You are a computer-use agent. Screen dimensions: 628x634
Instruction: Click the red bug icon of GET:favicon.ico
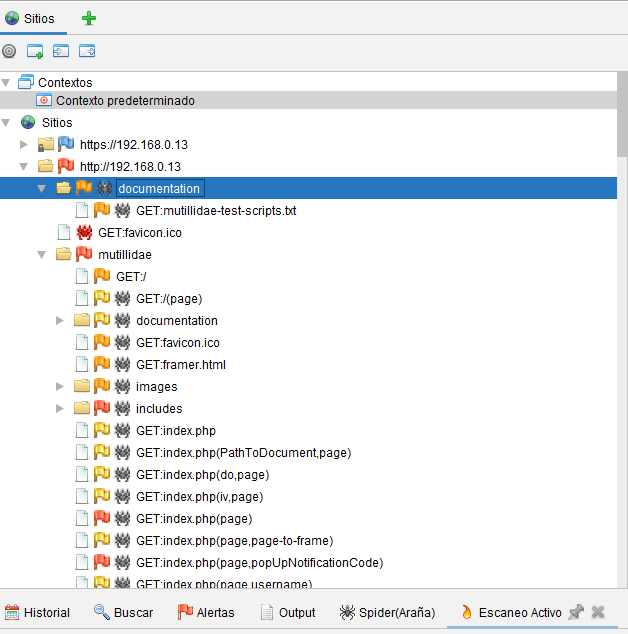click(85, 233)
